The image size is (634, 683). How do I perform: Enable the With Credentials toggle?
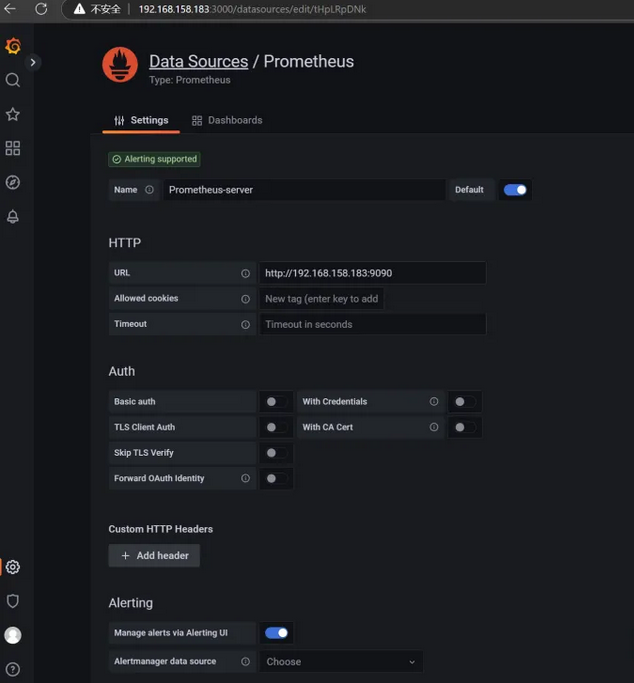pos(465,402)
